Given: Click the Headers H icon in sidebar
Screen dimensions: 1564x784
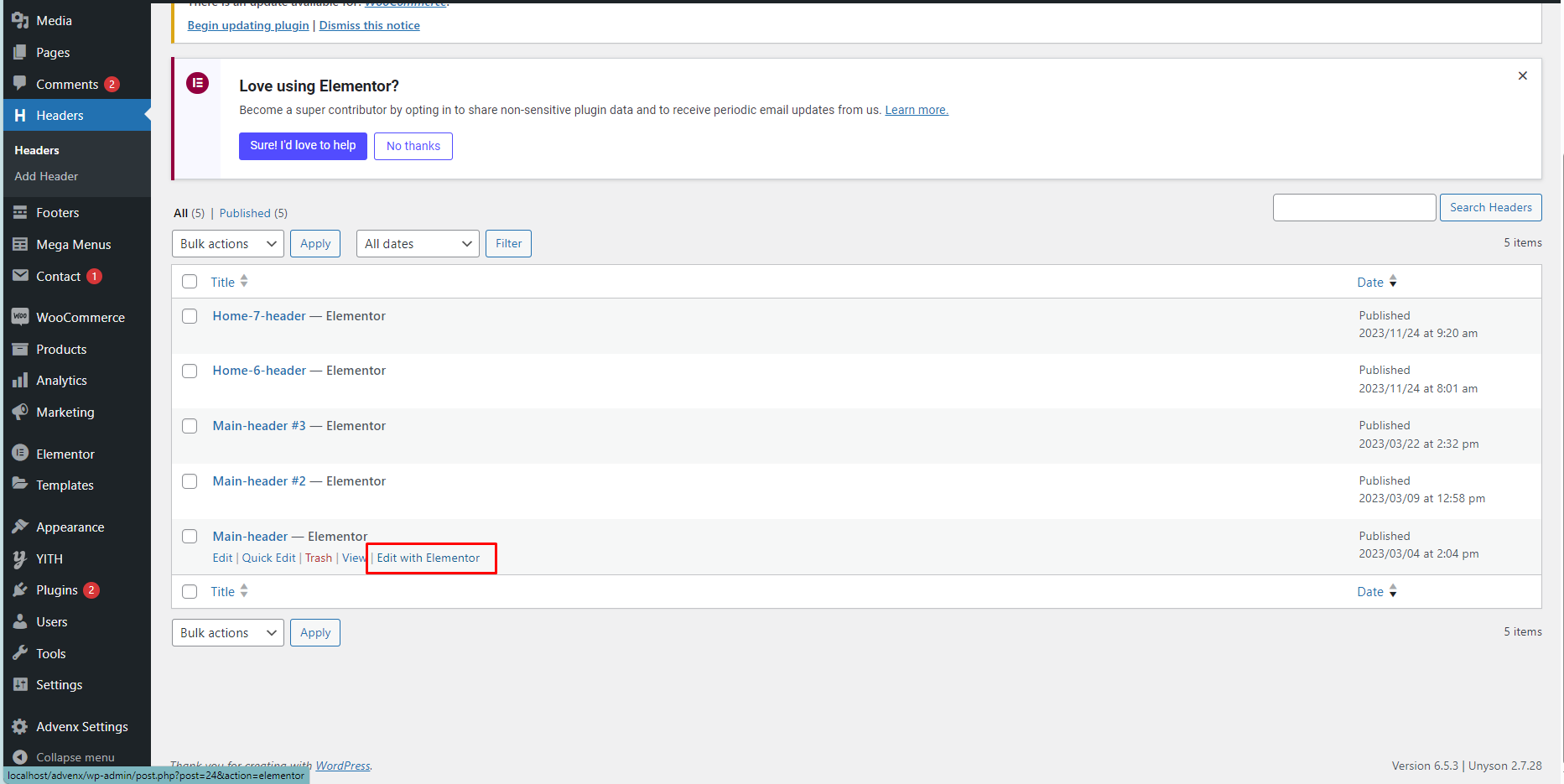Looking at the screenshot, I should 20,116.
